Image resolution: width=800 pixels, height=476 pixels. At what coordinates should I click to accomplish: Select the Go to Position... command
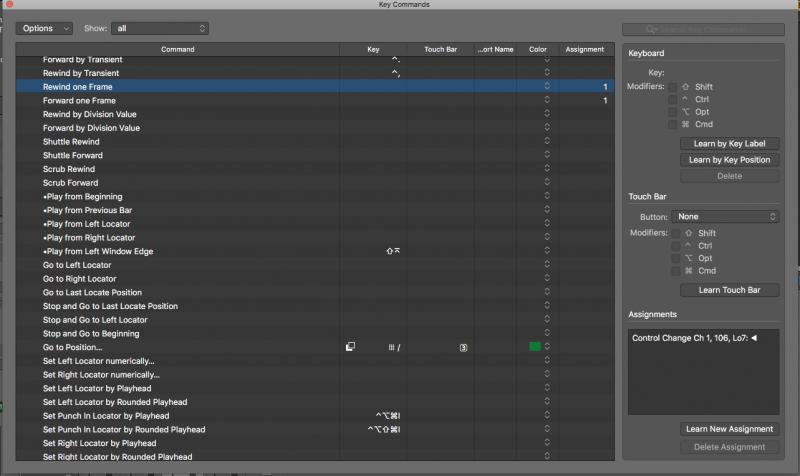click(x=315, y=347)
